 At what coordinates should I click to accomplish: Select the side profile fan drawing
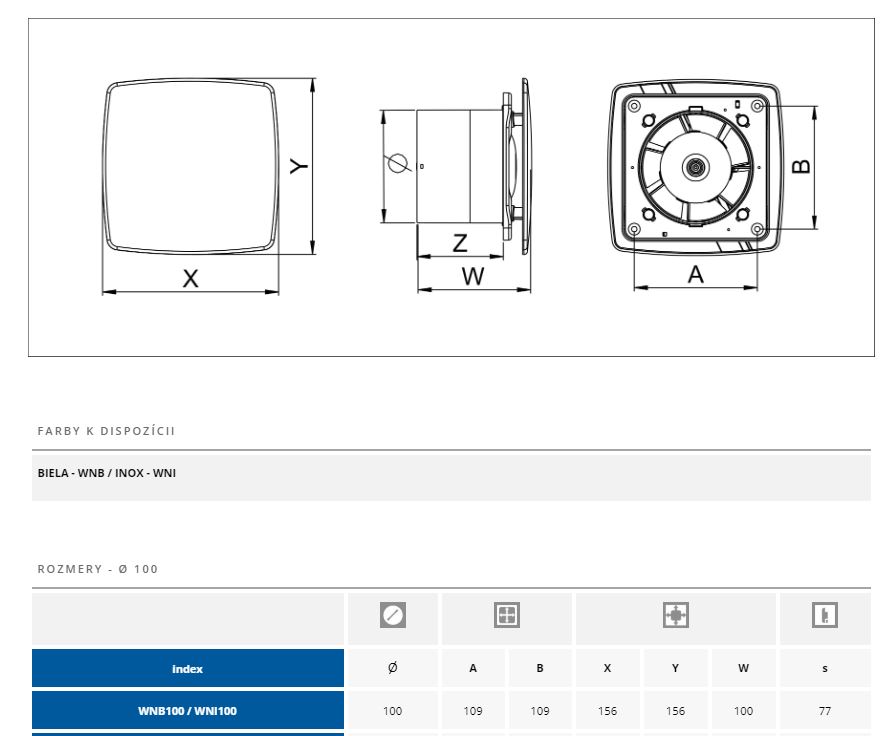470,165
